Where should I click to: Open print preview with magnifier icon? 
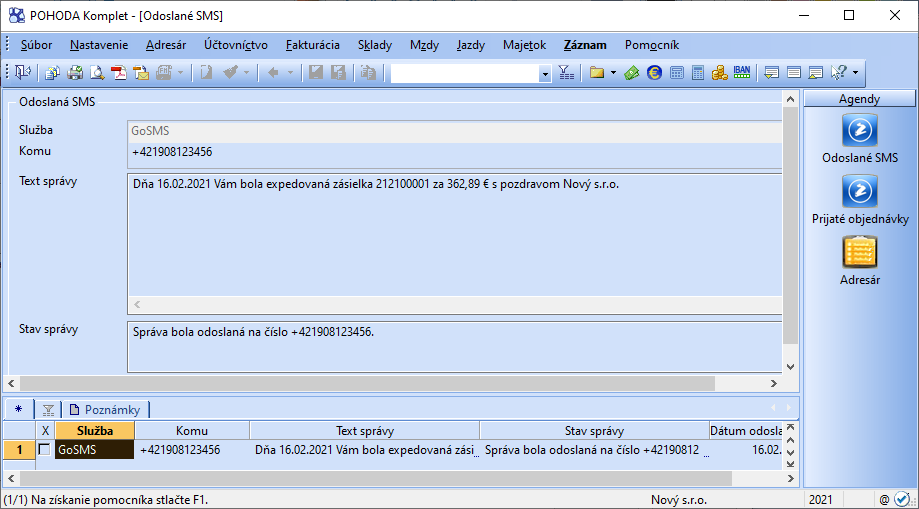[x=97, y=72]
